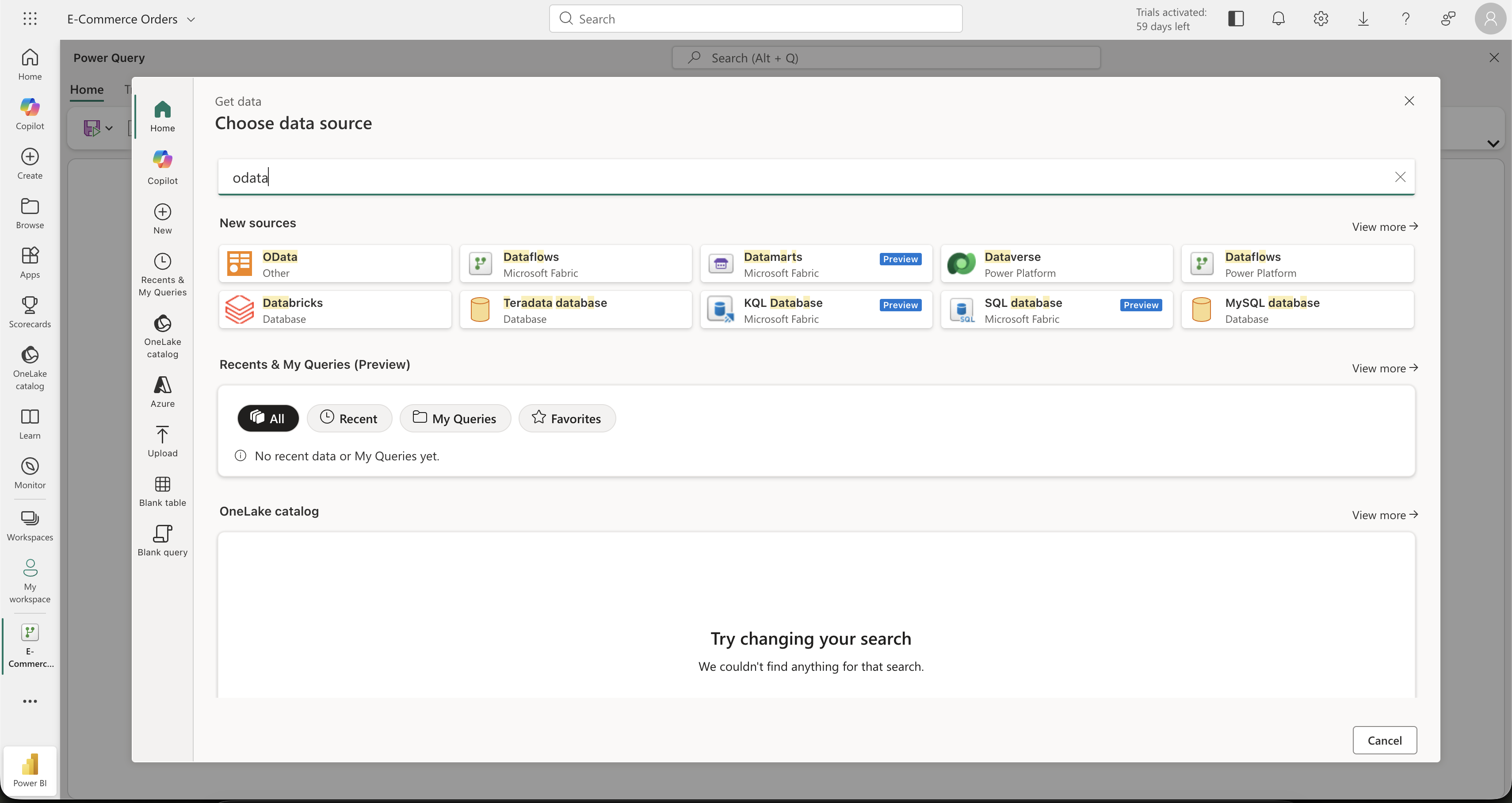Open Browse in left navigation
The height and width of the screenshot is (803, 1512).
[30, 213]
